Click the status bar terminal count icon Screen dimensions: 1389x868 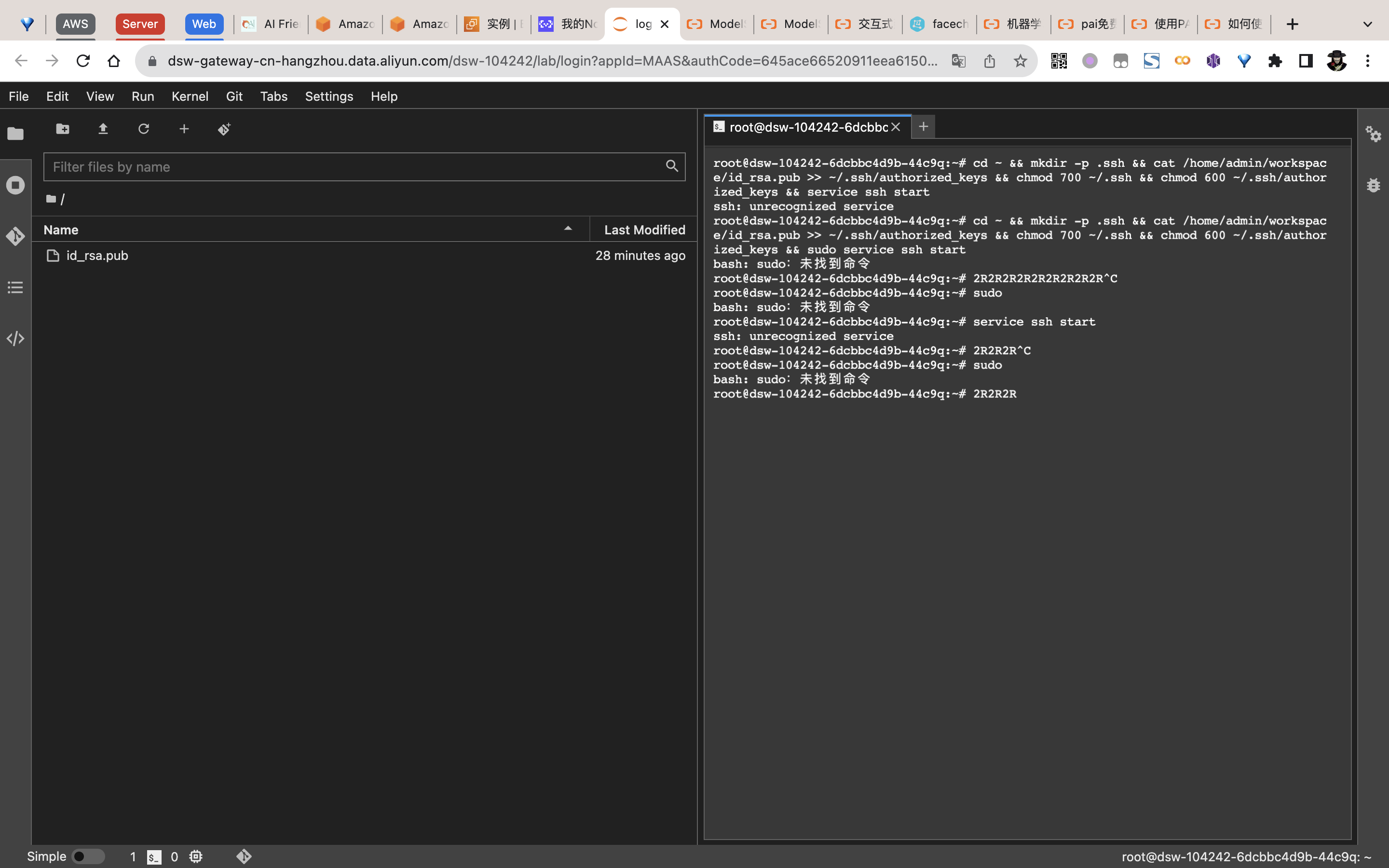click(154, 856)
